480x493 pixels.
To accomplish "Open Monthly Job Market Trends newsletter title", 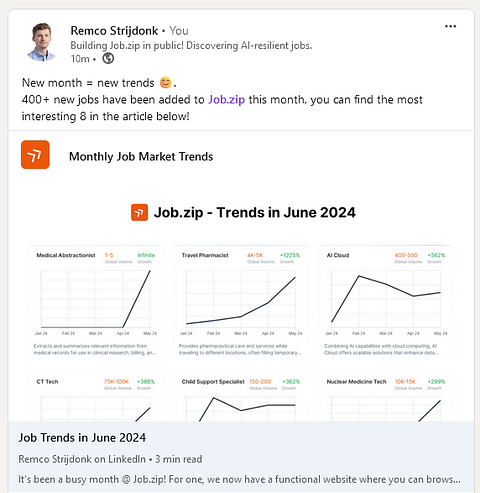I will click(x=141, y=156).
